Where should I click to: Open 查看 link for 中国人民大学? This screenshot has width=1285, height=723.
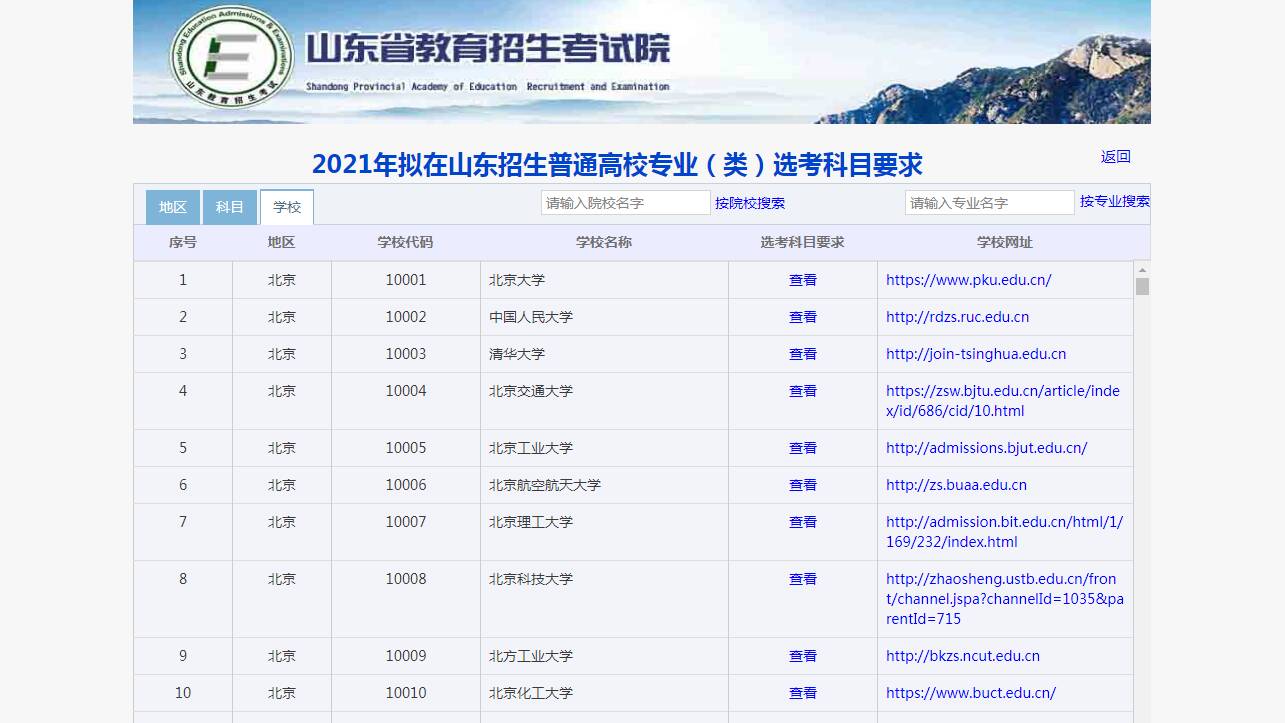803,317
